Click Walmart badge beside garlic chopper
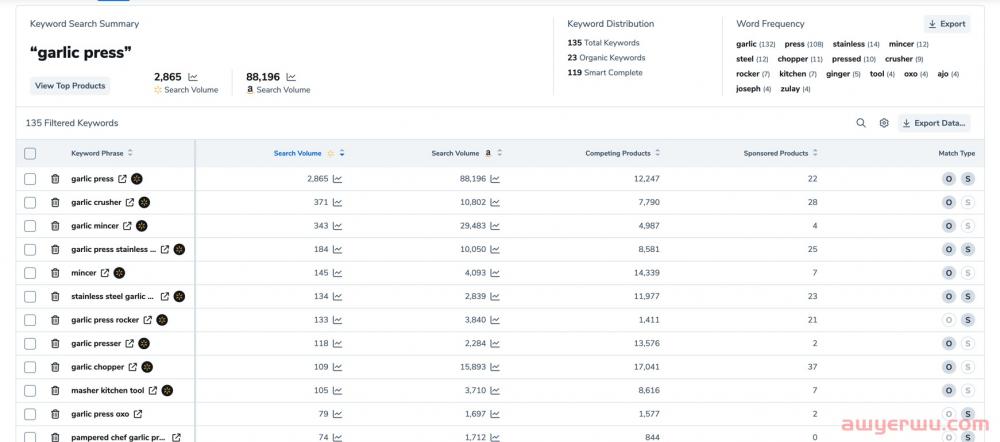Viewport: 1000px width, 442px height. pyautogui.click(x=147, y=367)
